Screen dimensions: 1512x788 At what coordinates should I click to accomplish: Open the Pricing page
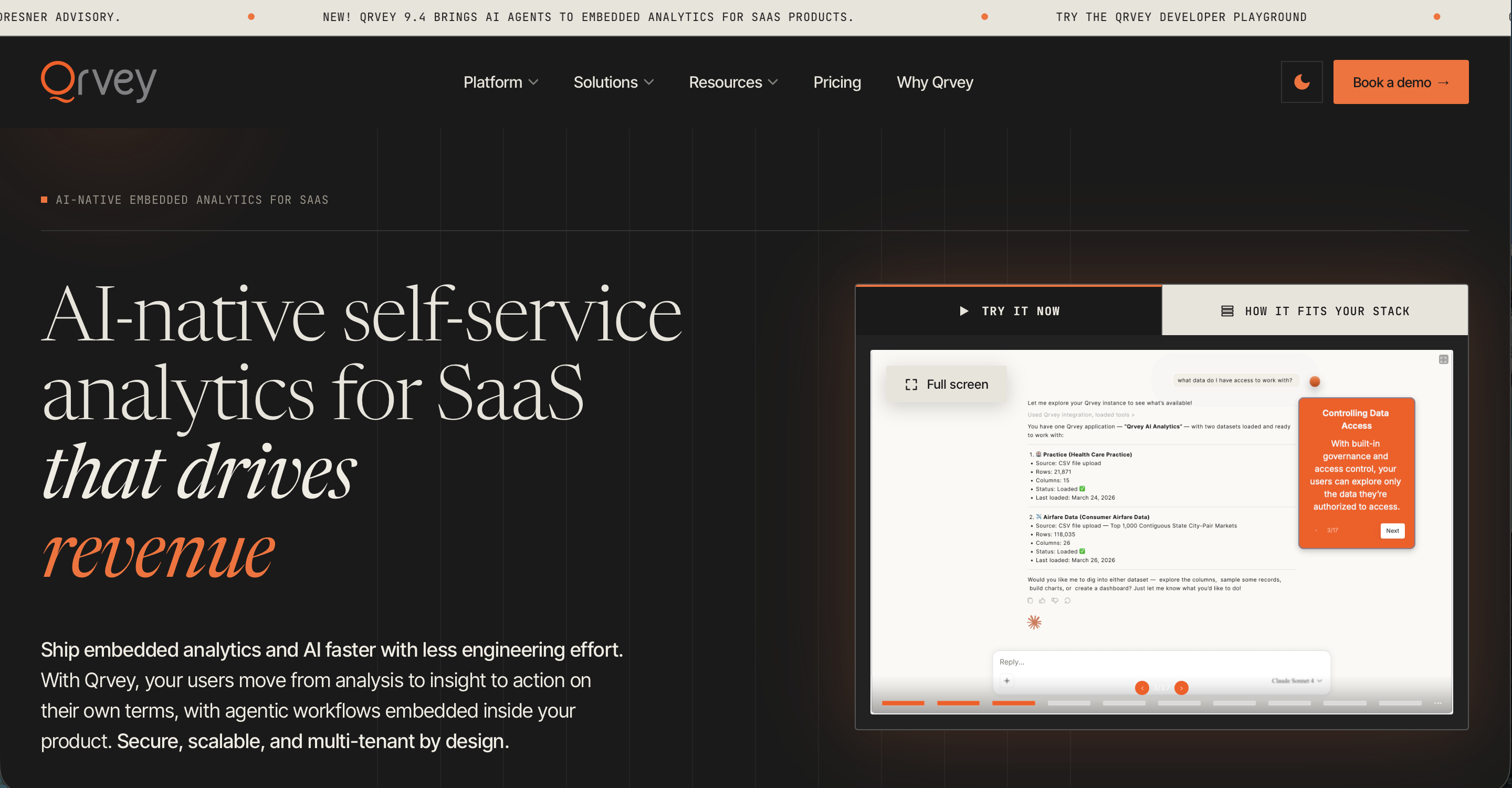click(837, 82)
